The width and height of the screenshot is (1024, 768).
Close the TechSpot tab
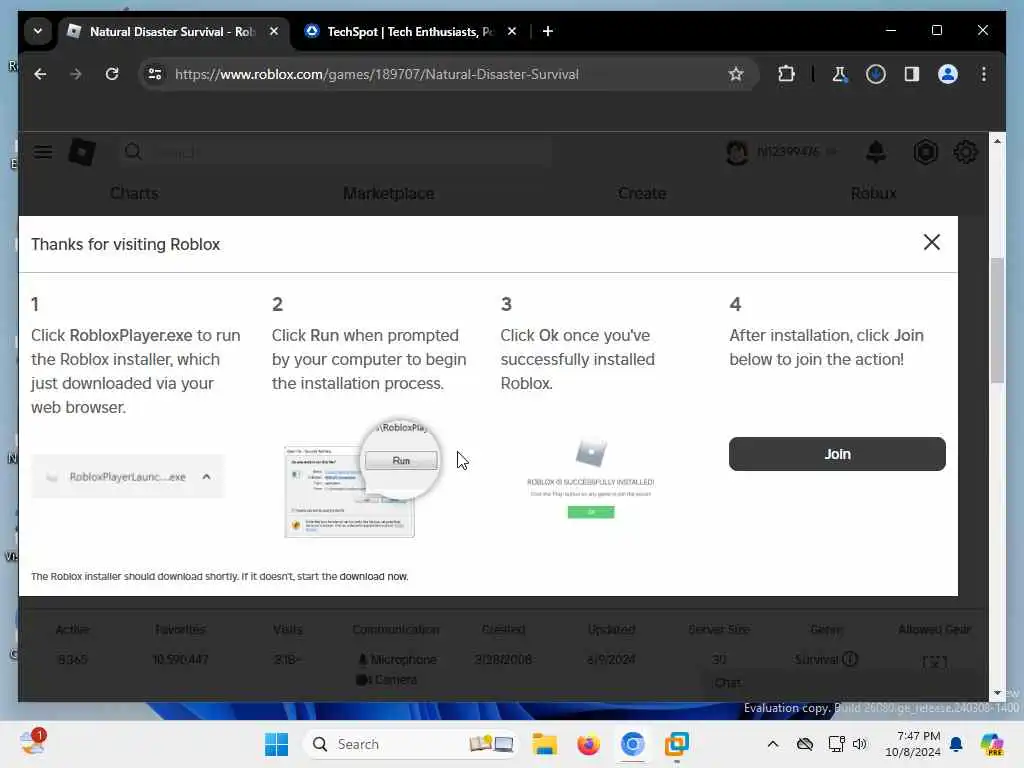point(512,31)
